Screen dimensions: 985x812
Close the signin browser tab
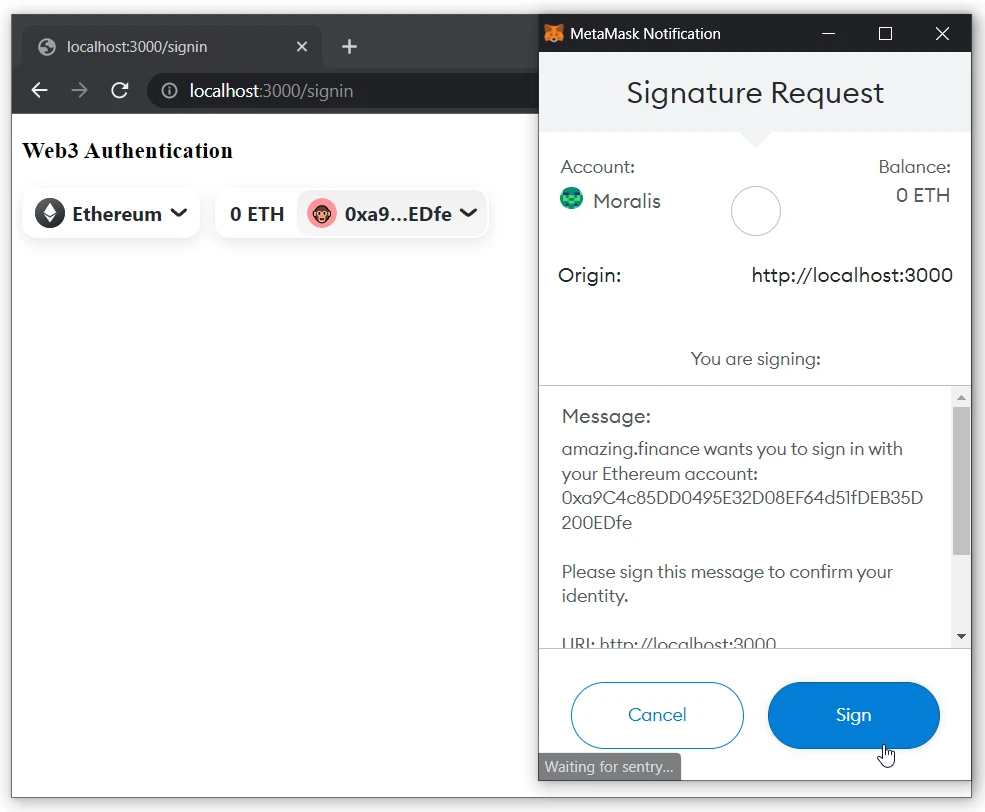pos(302,46)
